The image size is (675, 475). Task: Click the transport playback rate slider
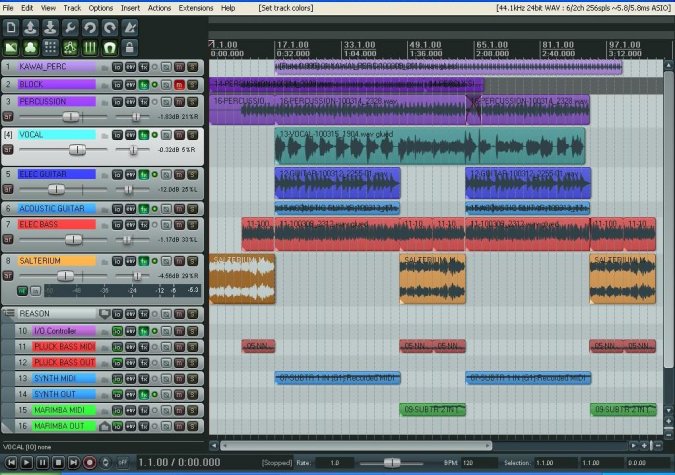click(x=391, y=463)
